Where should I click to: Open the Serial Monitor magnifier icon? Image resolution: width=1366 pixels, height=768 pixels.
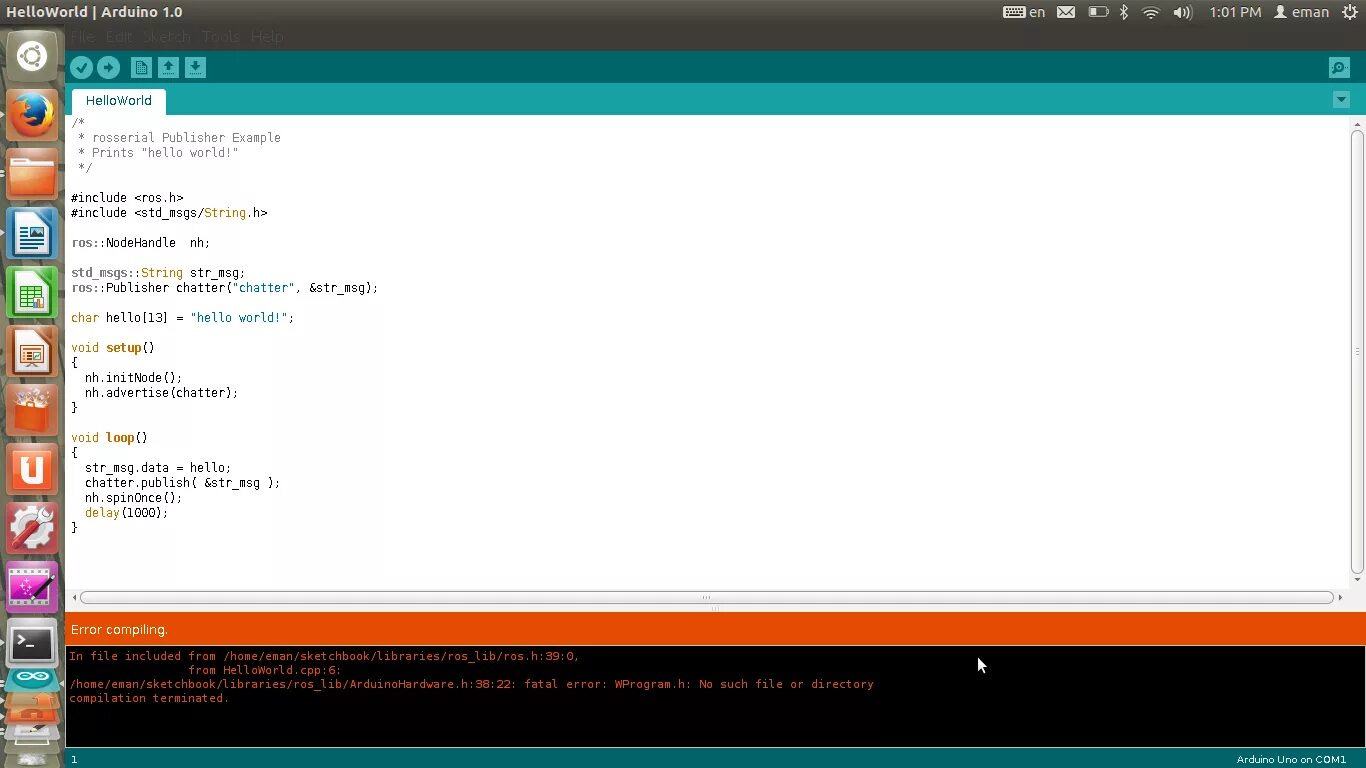(1339, 67)
